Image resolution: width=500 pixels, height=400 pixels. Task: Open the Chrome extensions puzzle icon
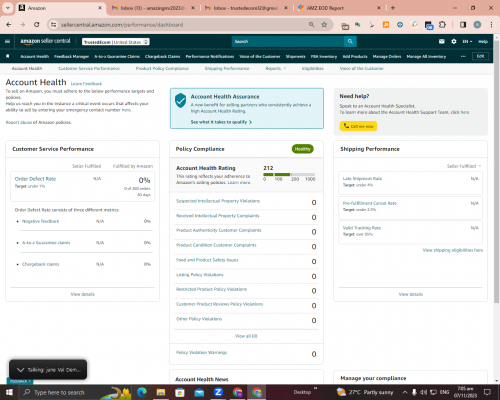pos(442,25)
